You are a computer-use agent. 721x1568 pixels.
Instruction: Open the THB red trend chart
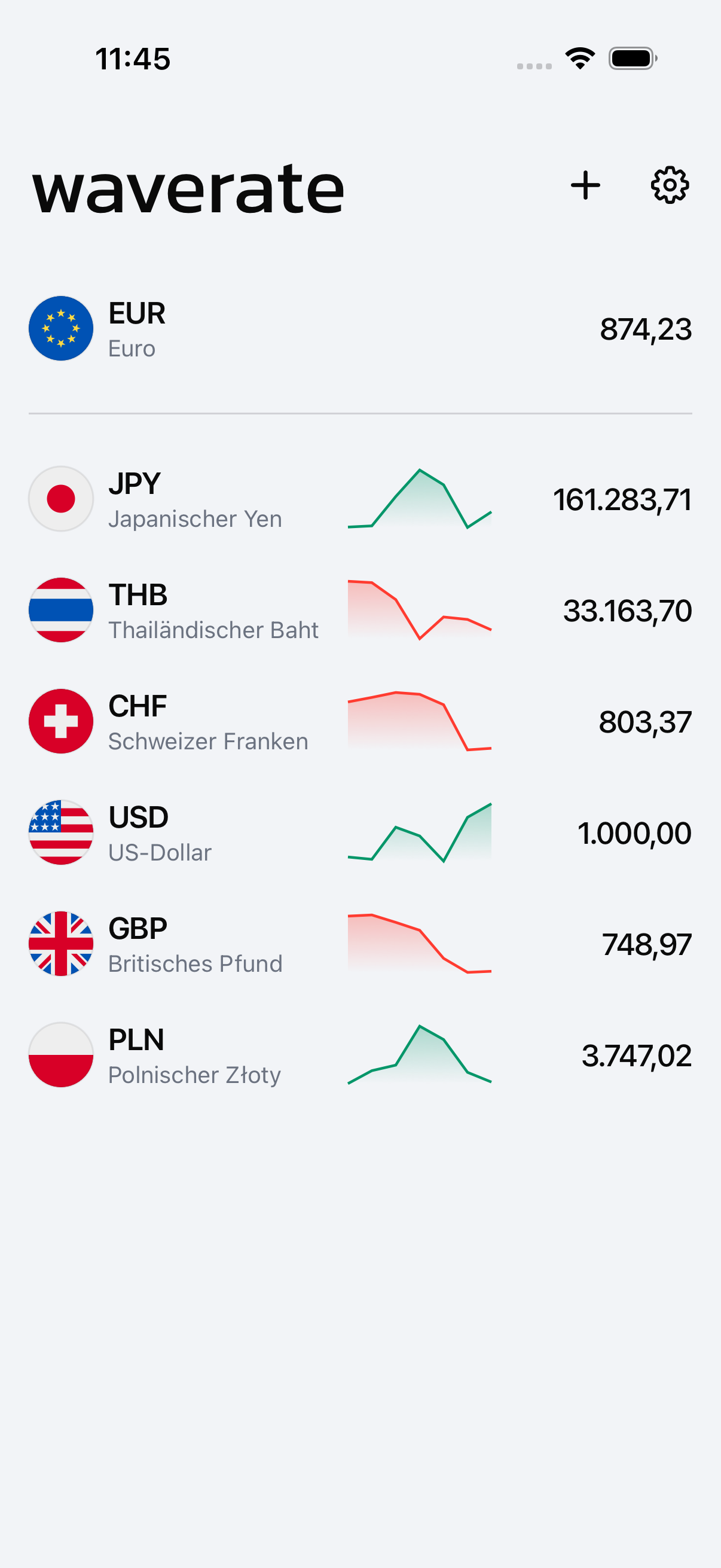pyautogui.click(x=420, y=610)
